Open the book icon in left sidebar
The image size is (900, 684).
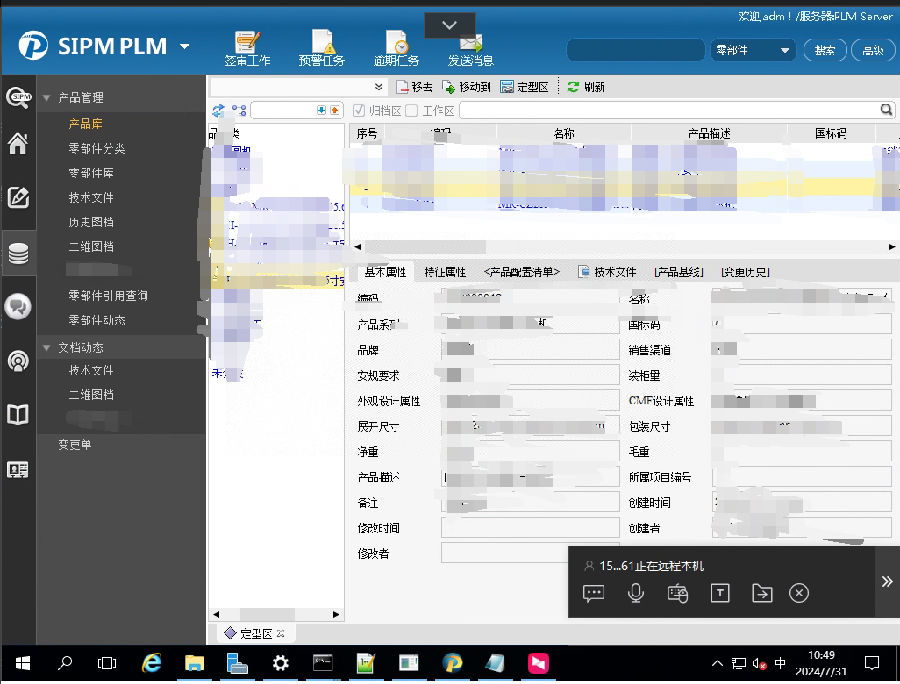tap(18, 414)
